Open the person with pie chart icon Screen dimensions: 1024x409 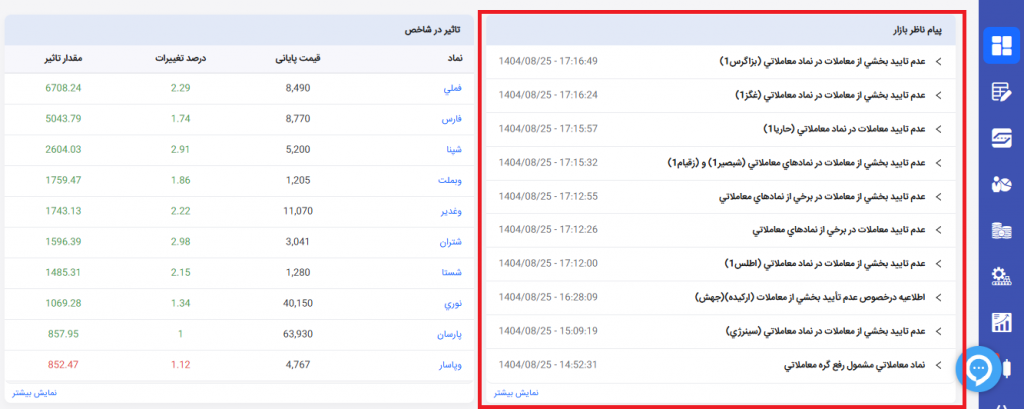(x=1000, y=185)
